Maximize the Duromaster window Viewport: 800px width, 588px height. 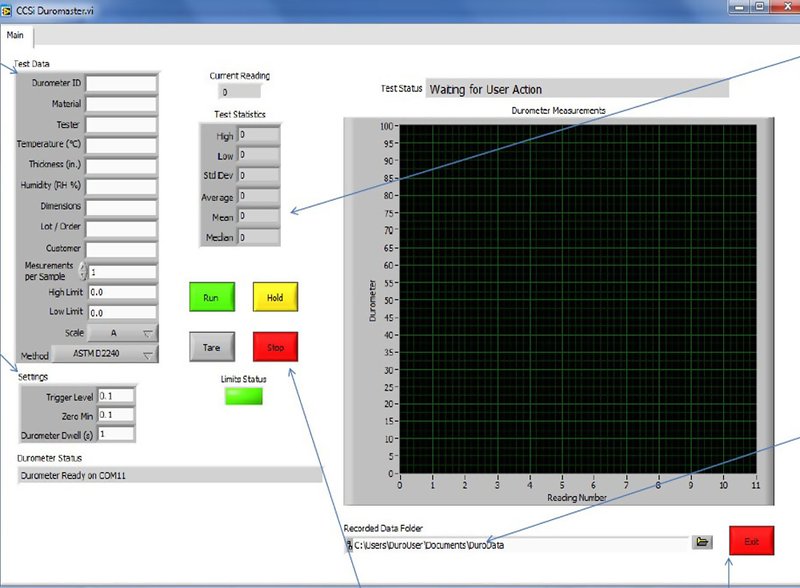[761, 7]
